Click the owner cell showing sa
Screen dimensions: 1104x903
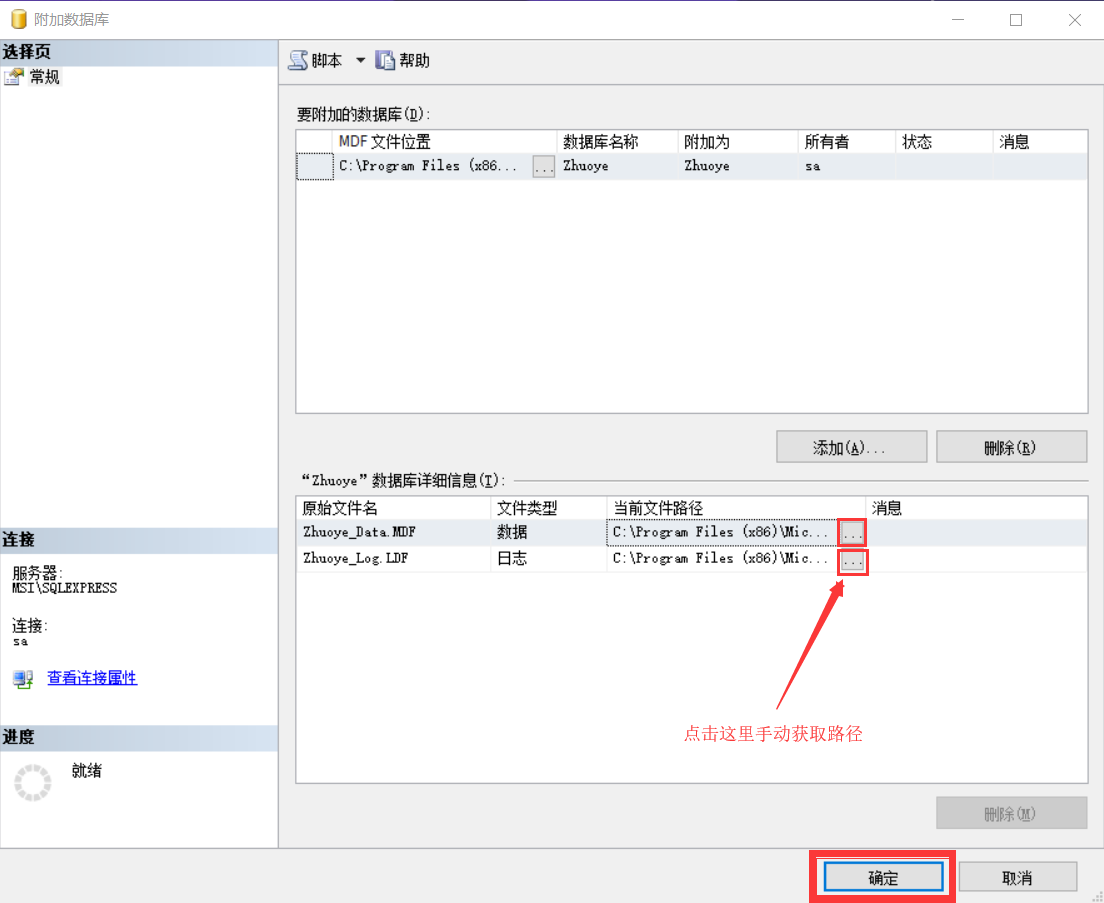[x=847, y=167]
